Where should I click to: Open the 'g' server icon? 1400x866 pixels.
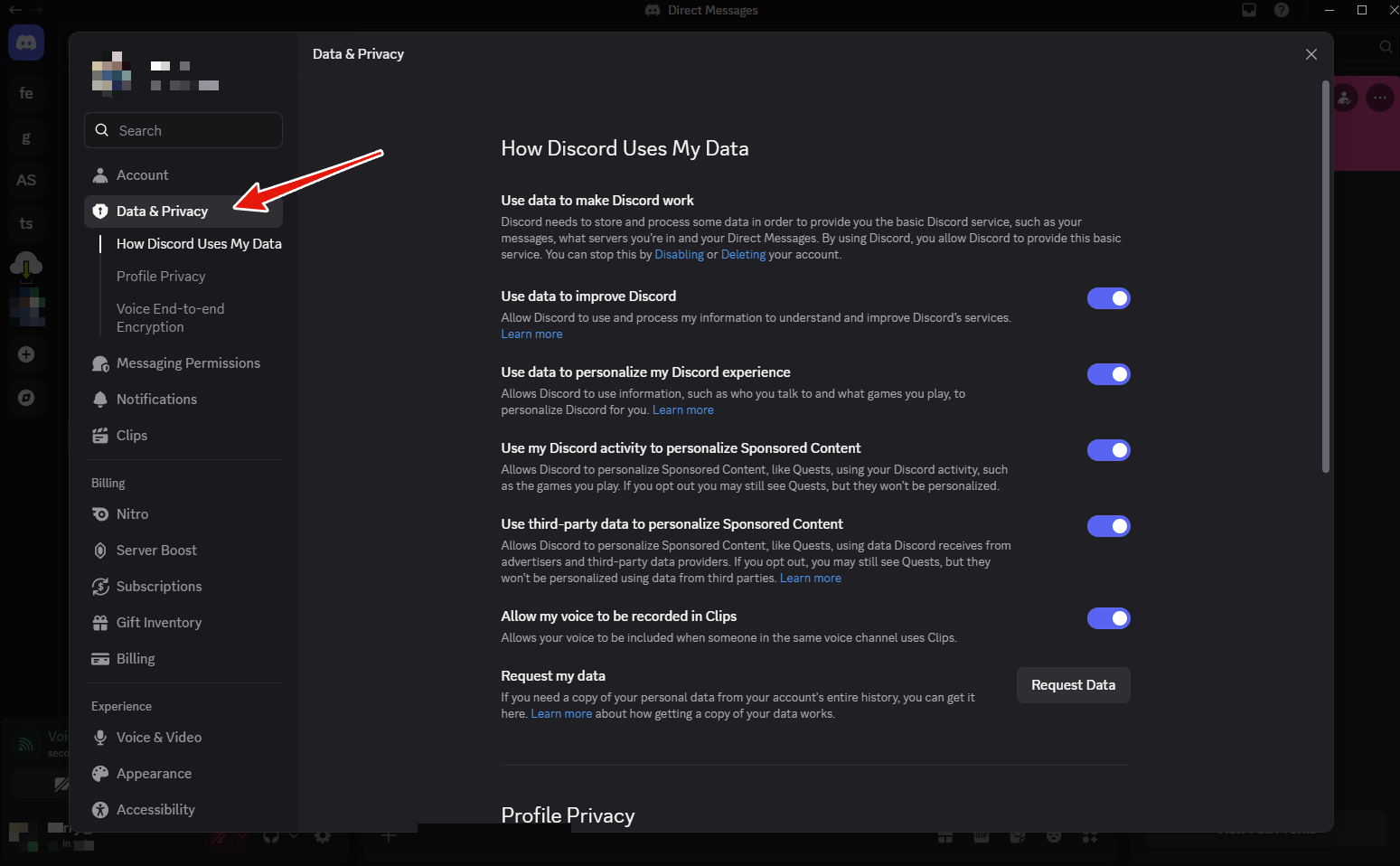pos(26,136)
